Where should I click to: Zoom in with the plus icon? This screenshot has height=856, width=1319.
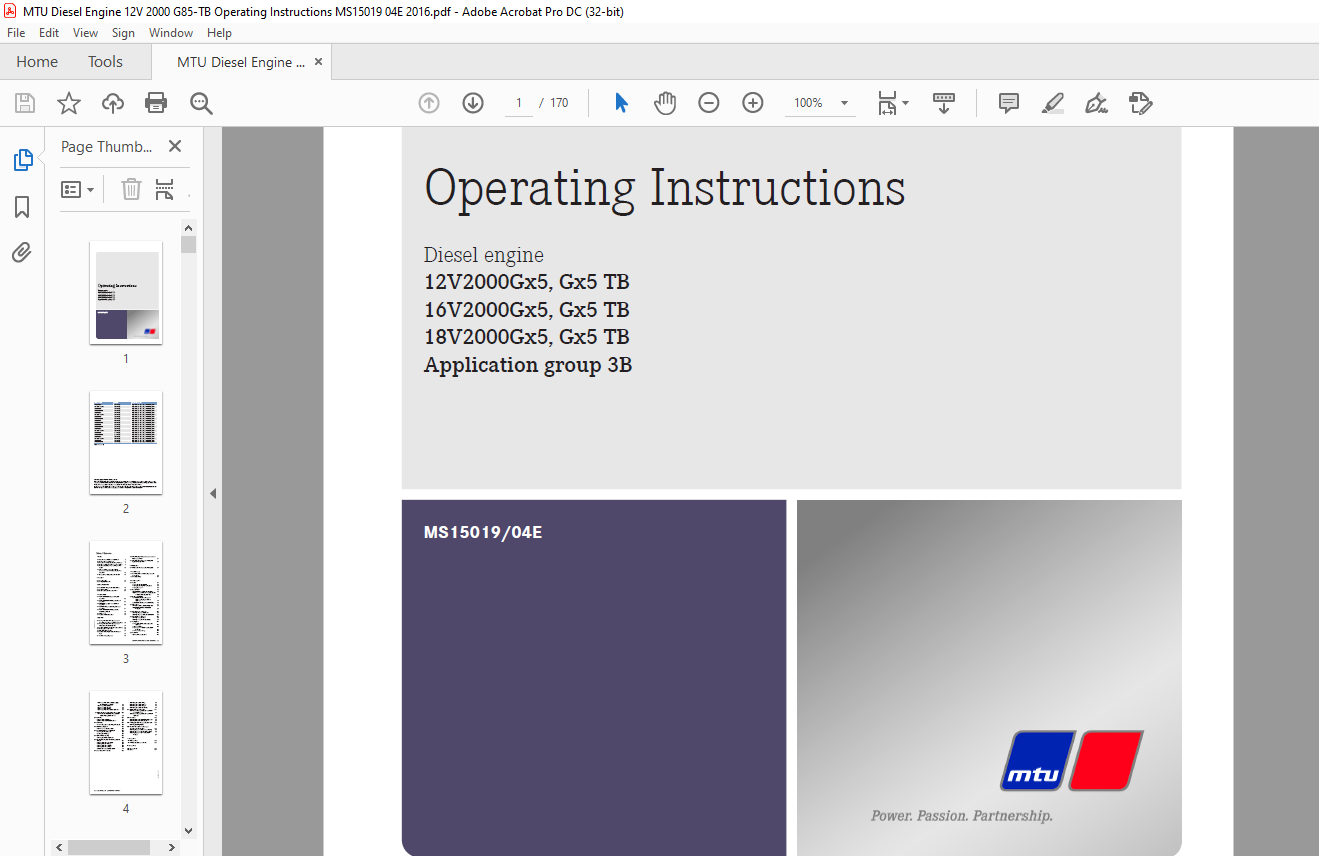753,103
